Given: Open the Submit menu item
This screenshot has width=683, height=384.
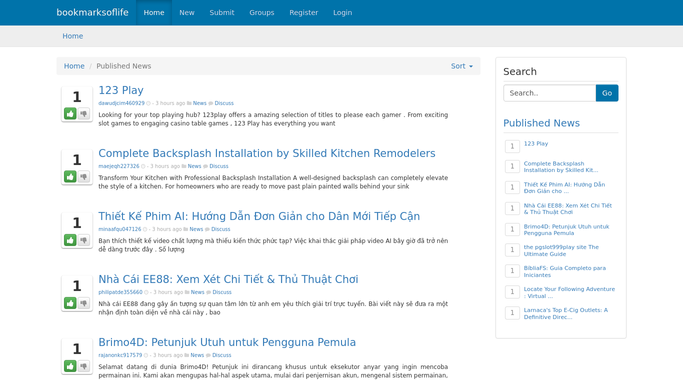Looking at the screenshot, I should tap(222, 13).
